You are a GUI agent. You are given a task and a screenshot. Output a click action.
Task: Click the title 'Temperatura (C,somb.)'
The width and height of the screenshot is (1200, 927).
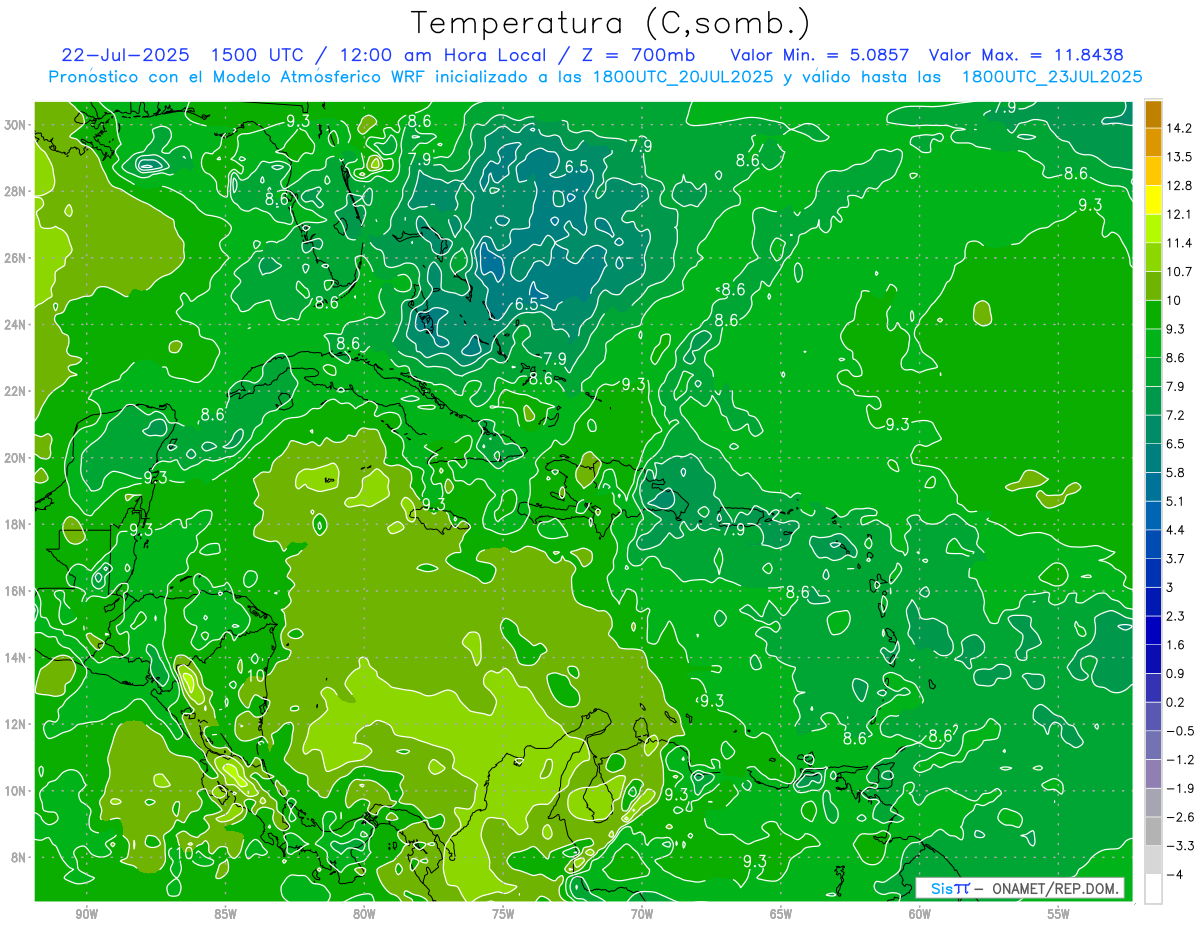click(610, 22)
